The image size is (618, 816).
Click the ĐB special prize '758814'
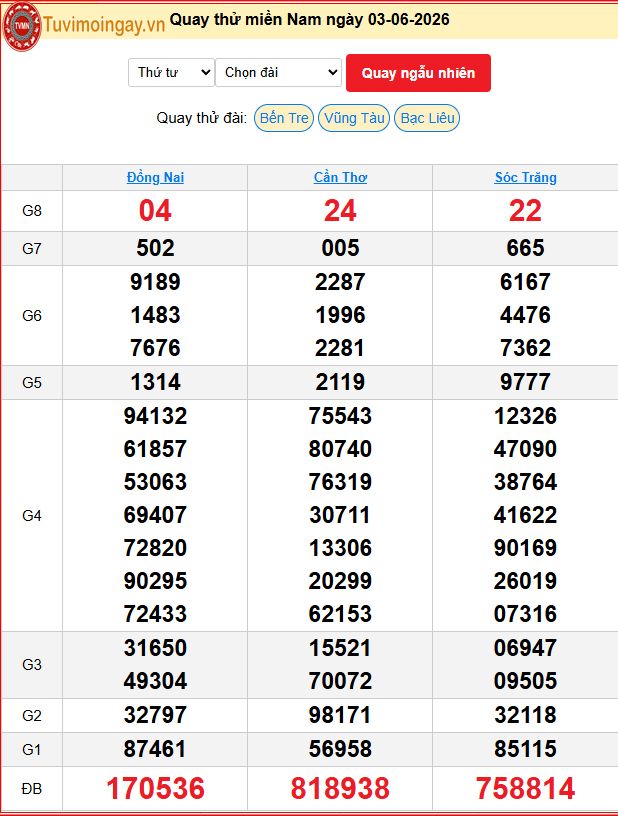[x=525, y=788]
